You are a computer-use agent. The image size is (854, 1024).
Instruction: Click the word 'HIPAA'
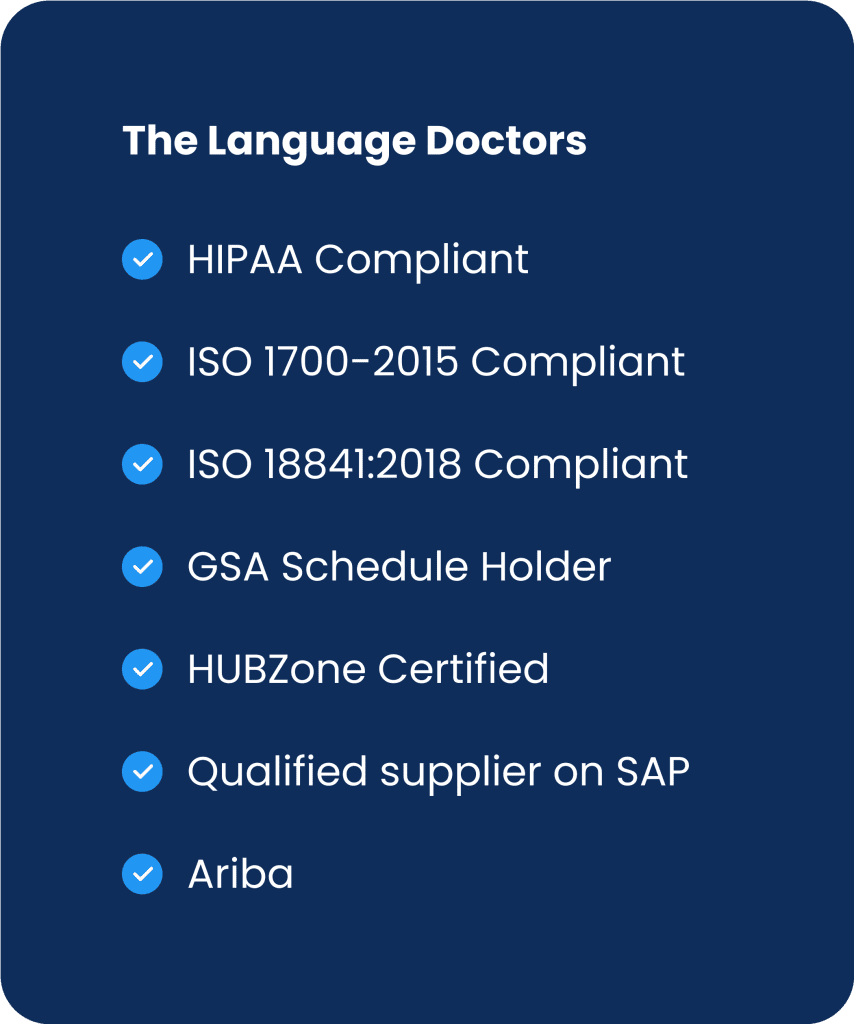(245, 260)
